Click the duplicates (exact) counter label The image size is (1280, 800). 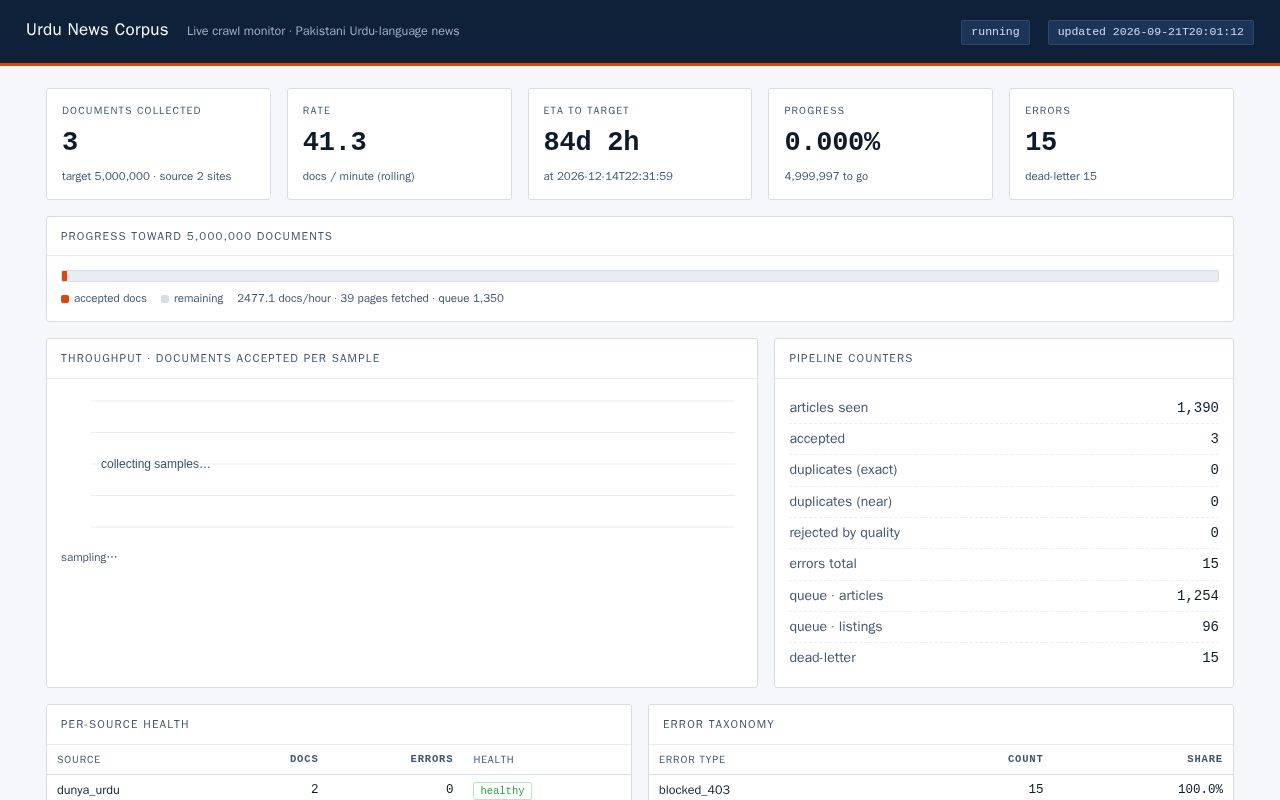(843, 470)
